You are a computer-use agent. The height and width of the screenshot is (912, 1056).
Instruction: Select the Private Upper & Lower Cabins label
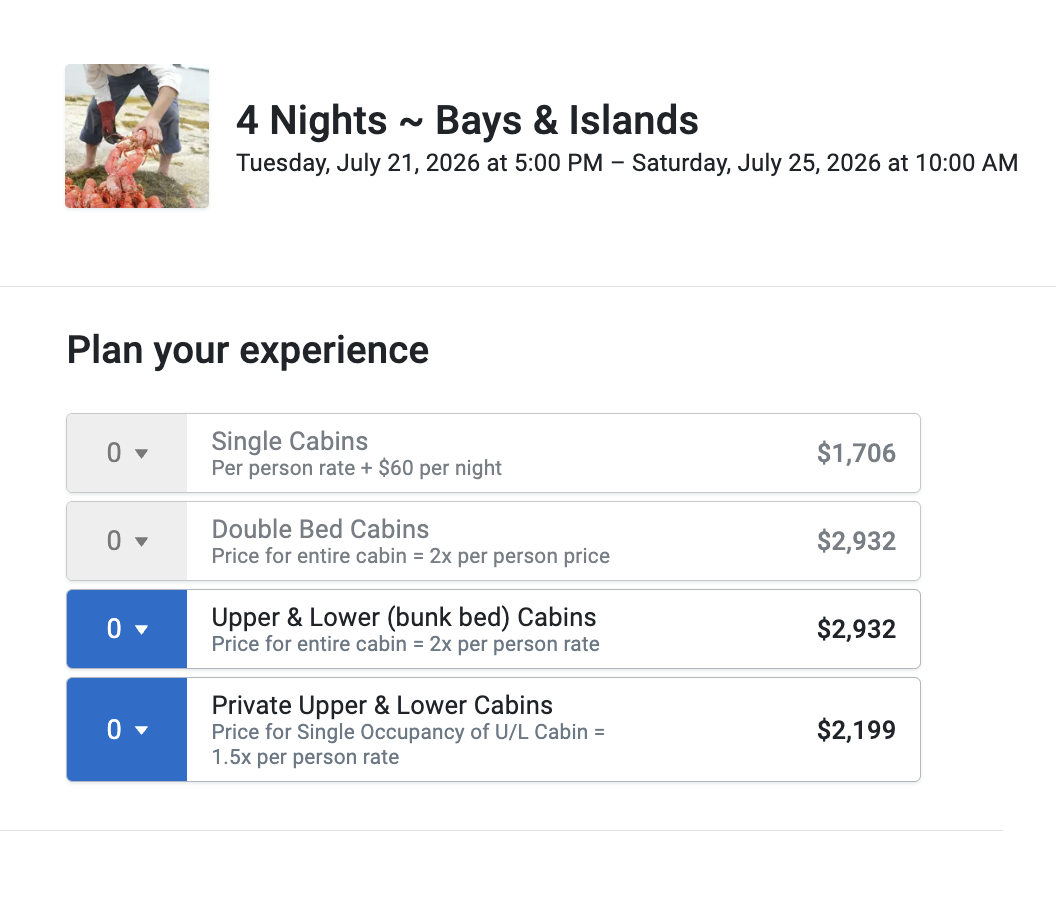[x=382, y=705]
